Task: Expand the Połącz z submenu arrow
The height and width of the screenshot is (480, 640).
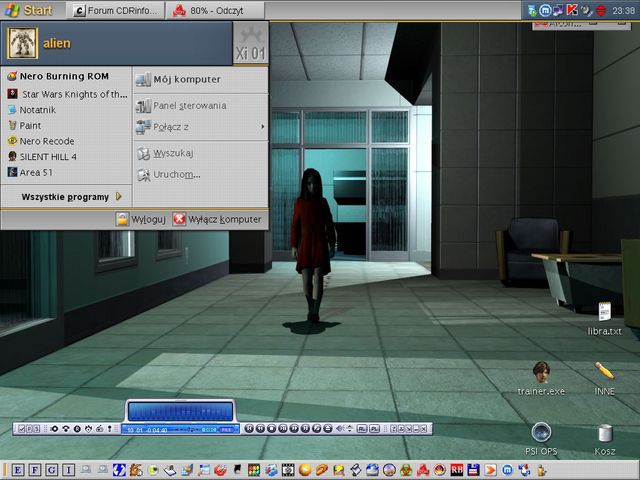Action: [262, 127]
